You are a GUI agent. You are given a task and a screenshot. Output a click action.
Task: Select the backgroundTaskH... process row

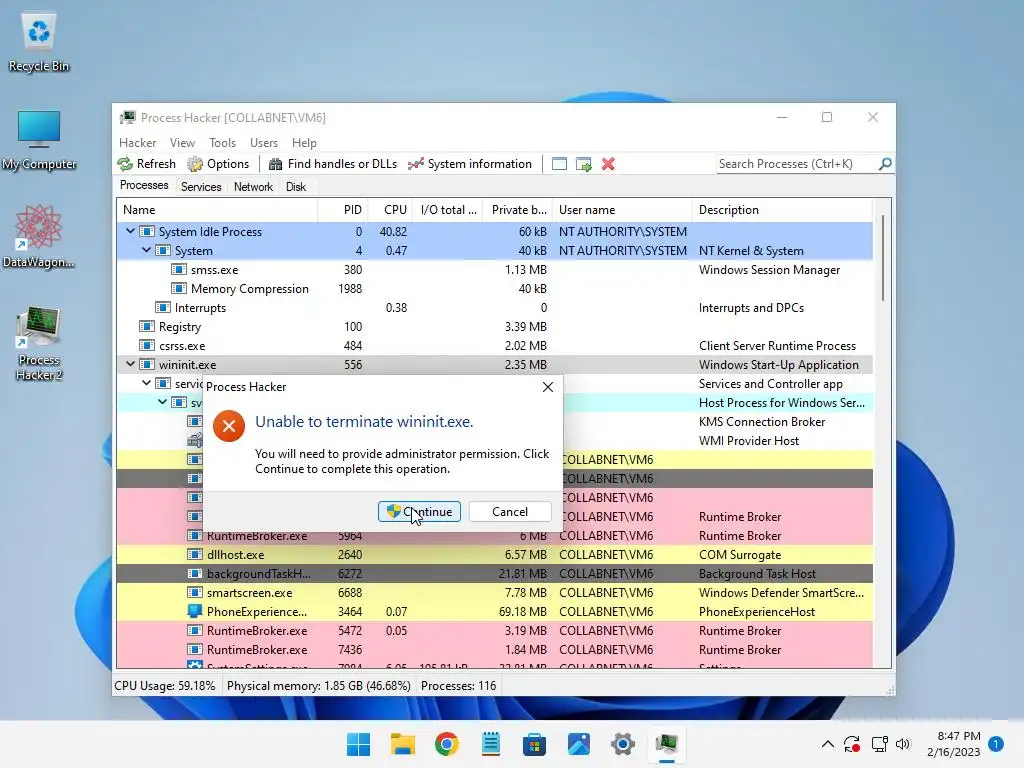click(494, 573)
